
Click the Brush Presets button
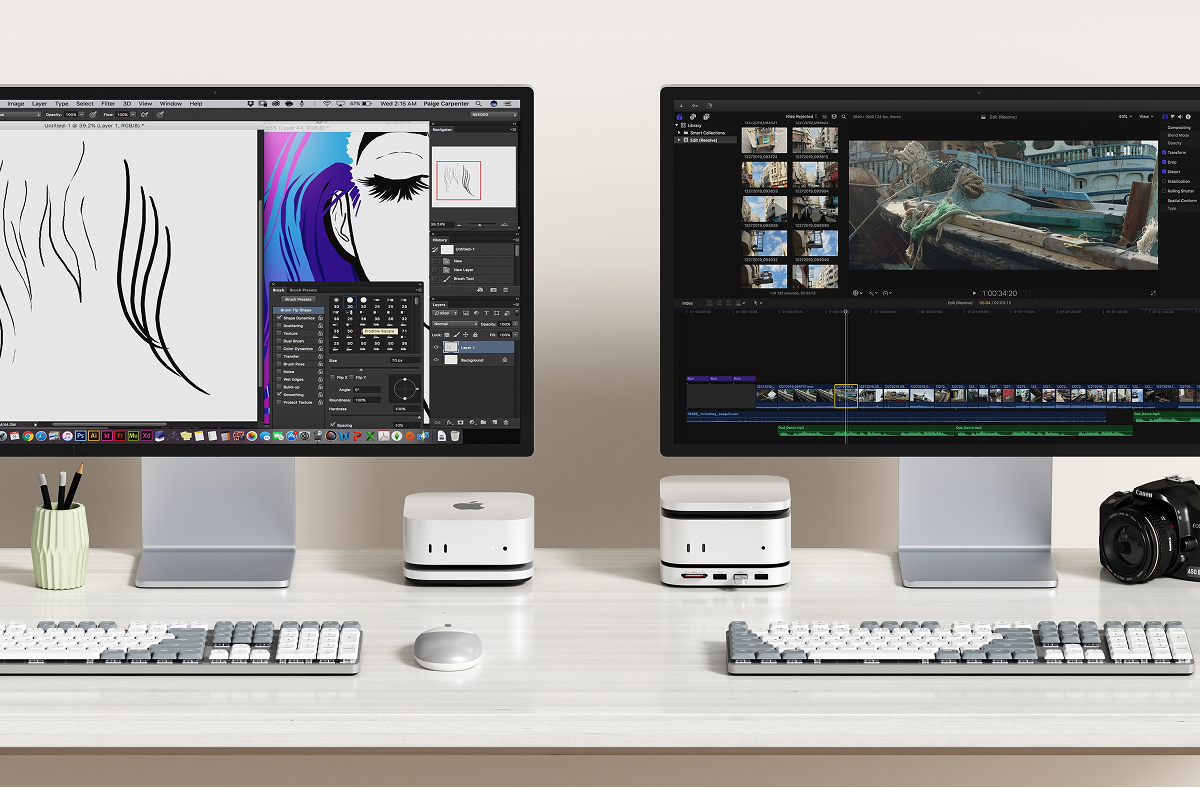299,299
